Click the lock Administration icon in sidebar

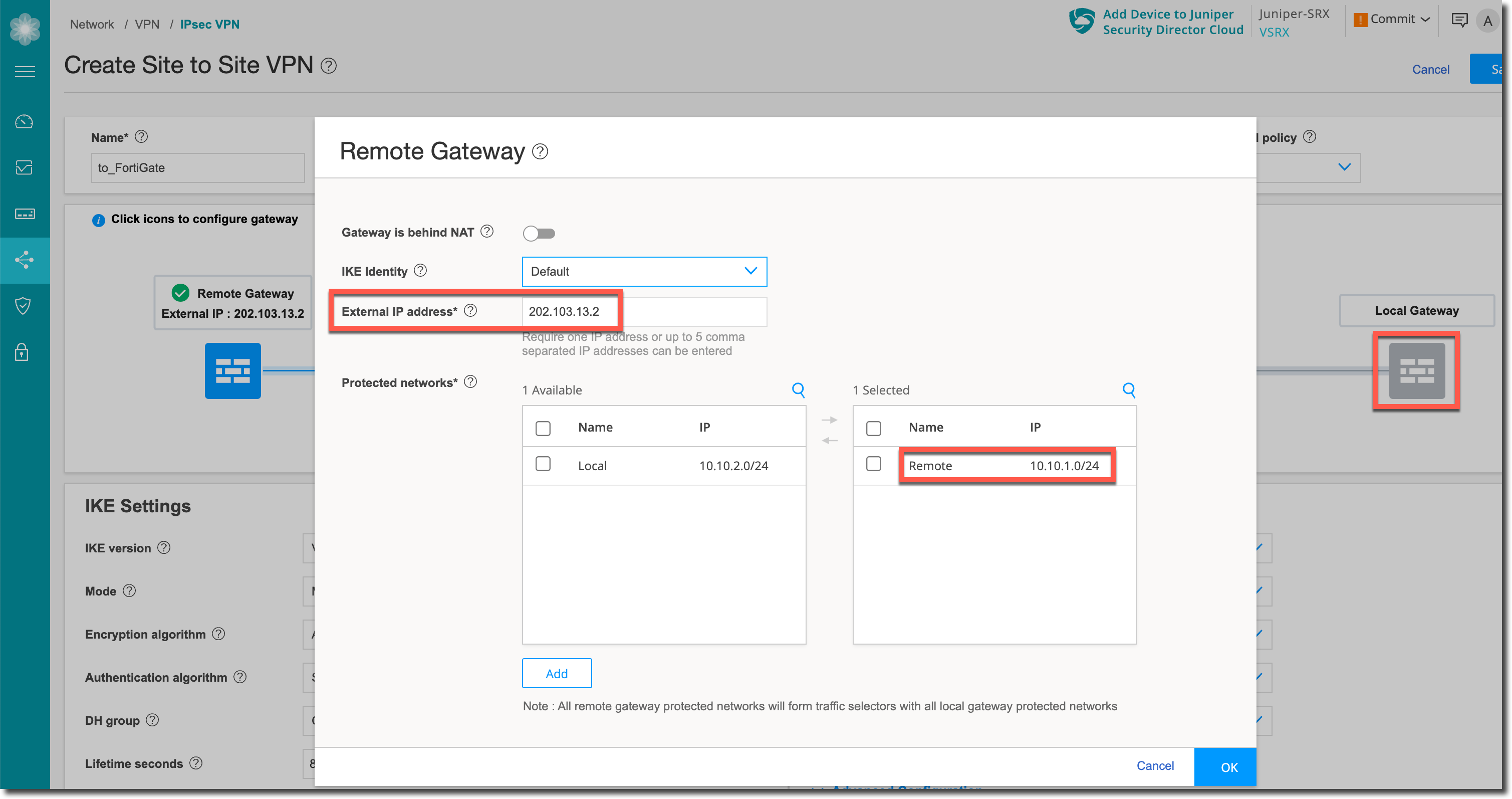click(x=23, y=352)
